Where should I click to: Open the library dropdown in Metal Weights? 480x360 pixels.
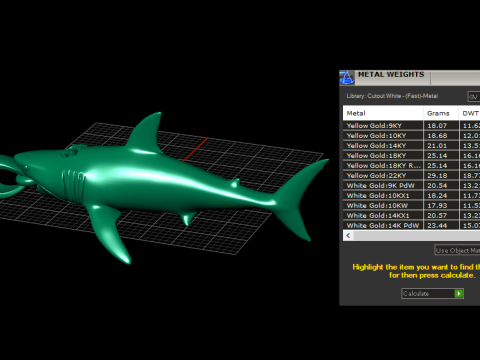(474, 97)
